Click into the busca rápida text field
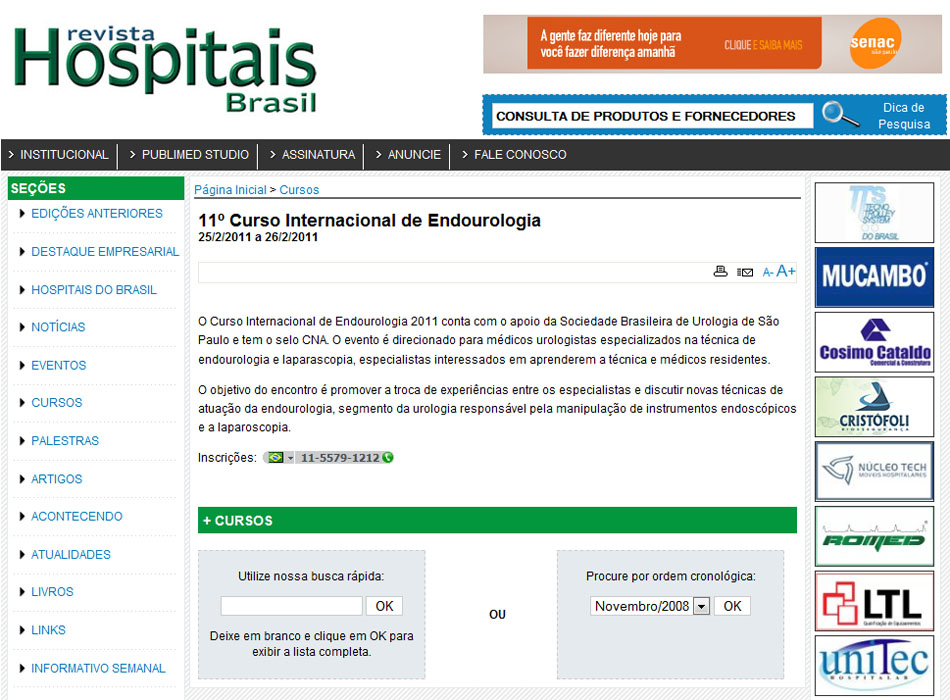Screen dimensions: 950x700 291,606
